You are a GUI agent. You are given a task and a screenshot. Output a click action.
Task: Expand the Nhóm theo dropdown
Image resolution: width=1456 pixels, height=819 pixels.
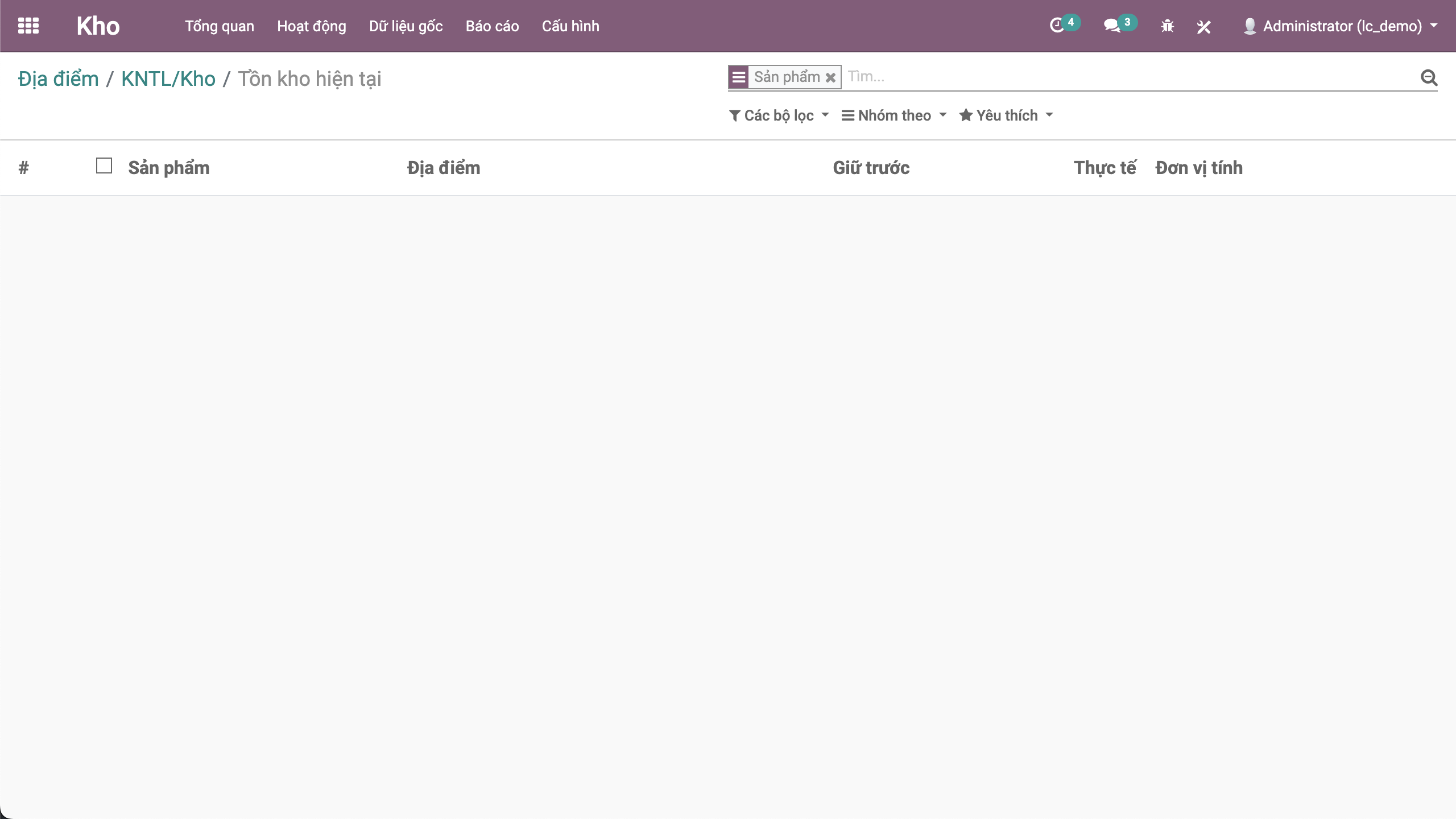coord(894,115)
